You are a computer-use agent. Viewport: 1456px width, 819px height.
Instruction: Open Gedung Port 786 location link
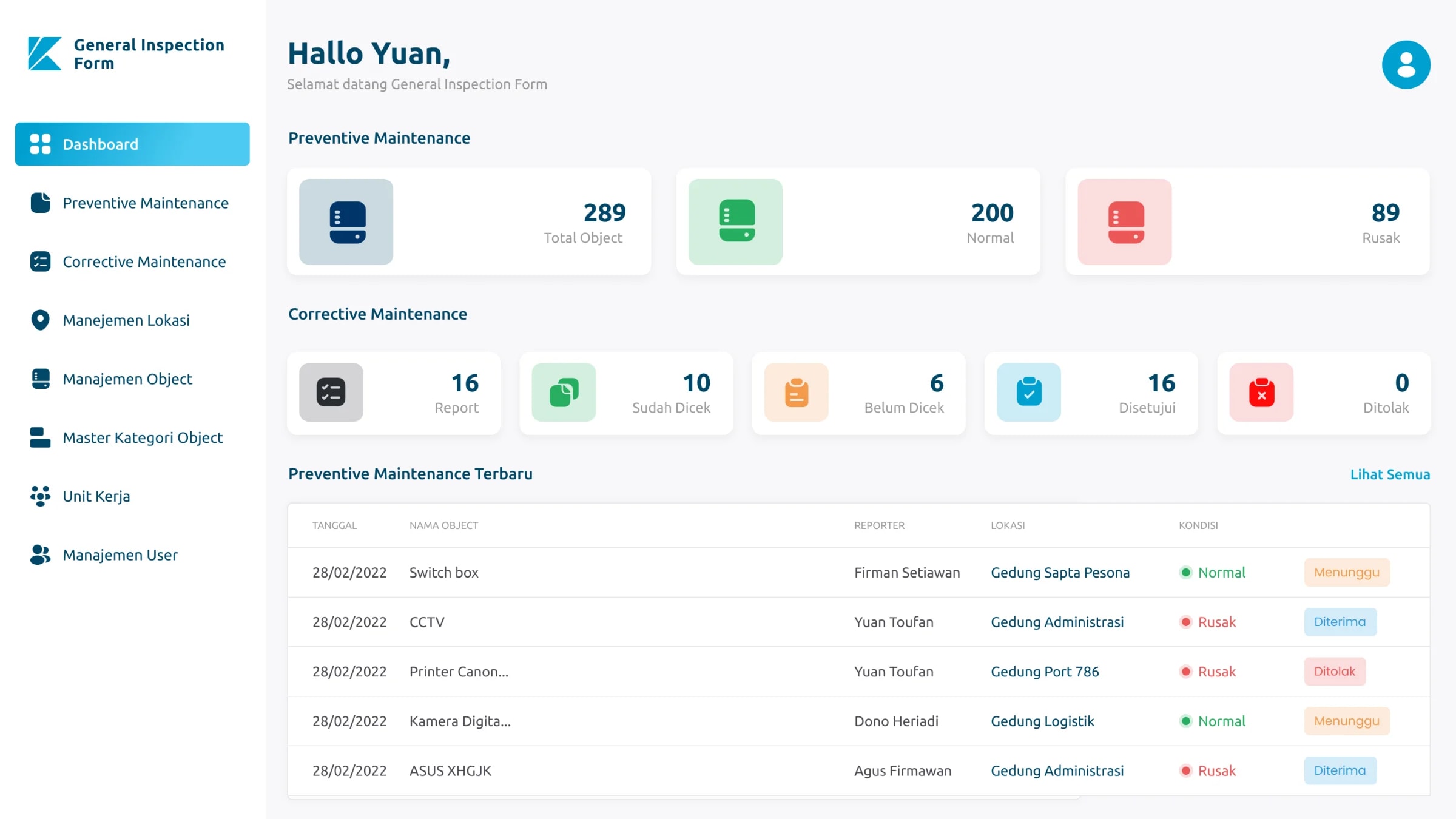pos(1045,672)
